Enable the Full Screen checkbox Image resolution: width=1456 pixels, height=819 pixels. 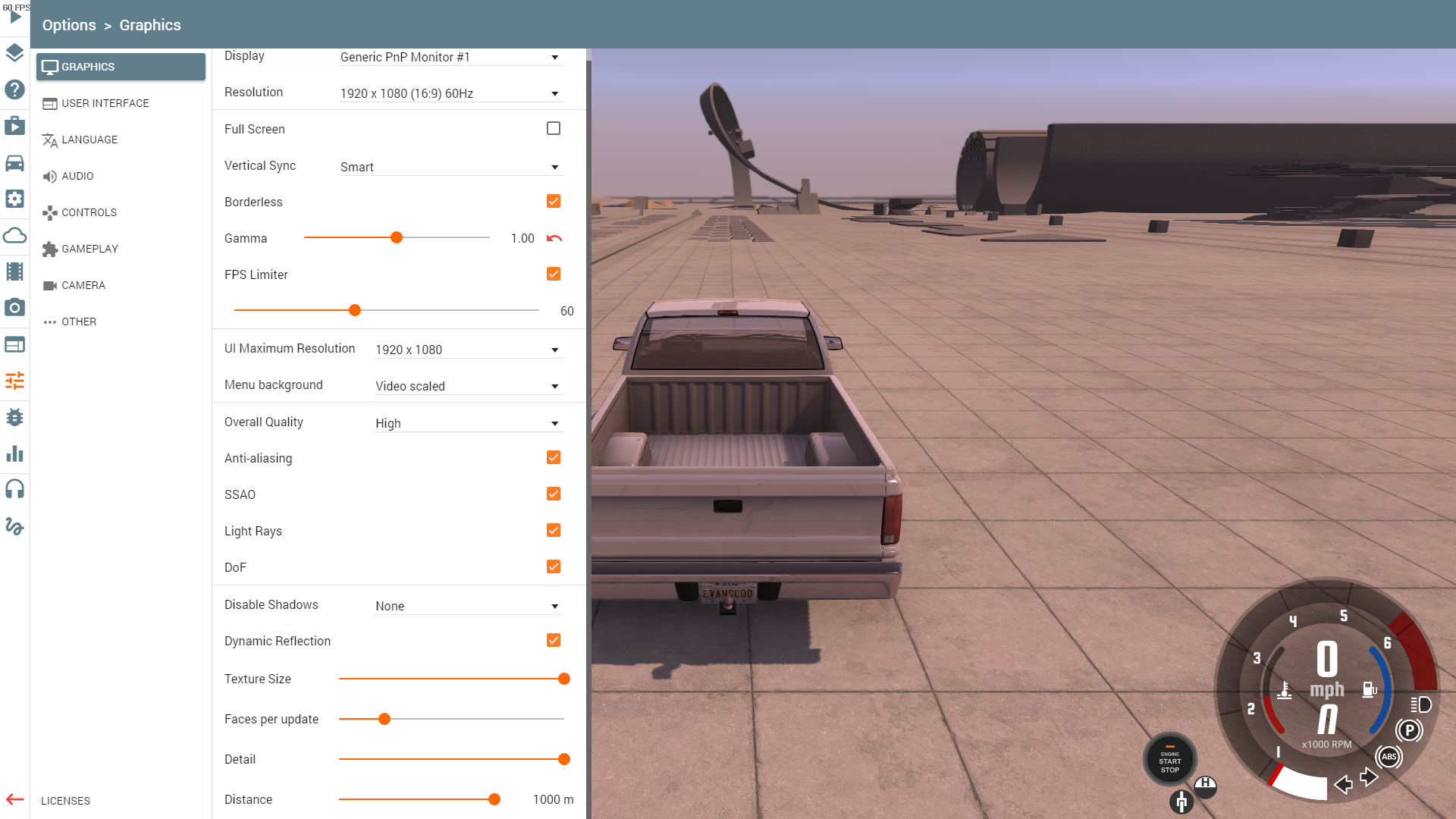click(x=554, y=129)
